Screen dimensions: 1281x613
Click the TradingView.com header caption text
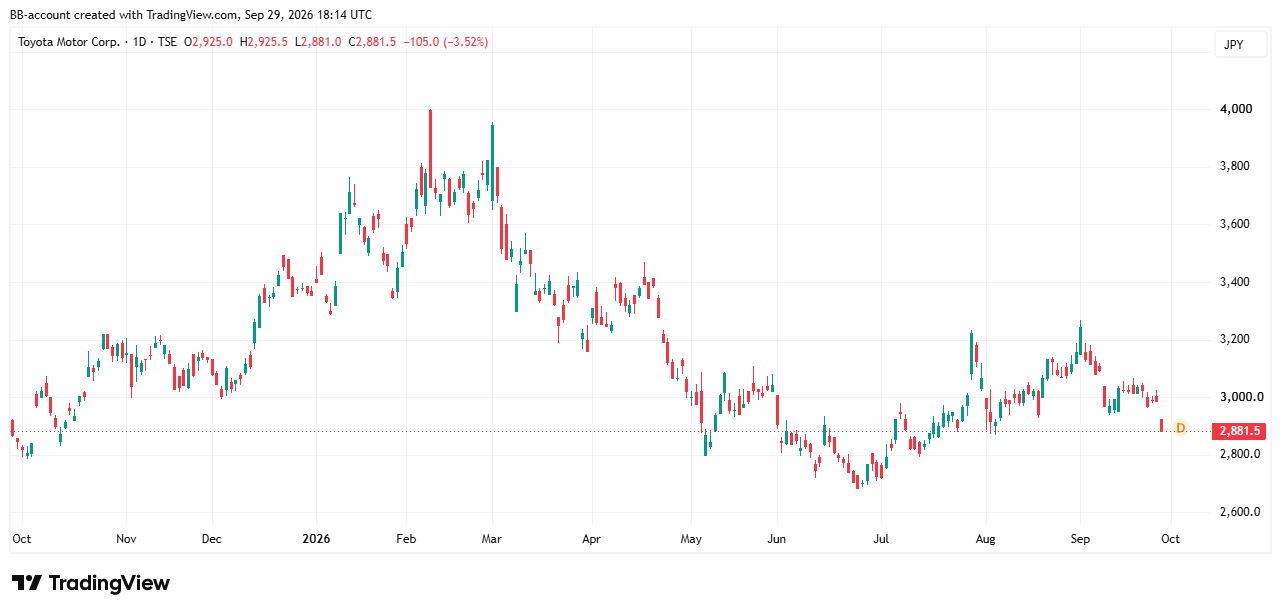(x=191, y=15)
